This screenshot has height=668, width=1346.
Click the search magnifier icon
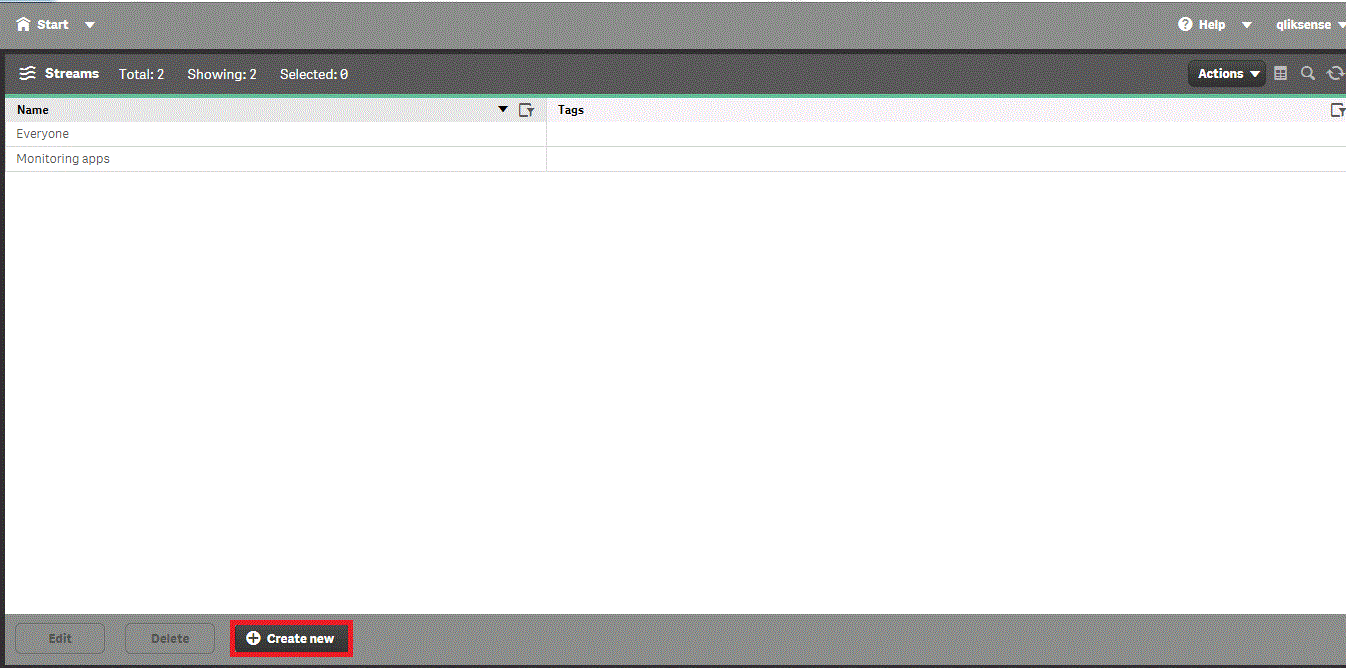pyautogui.click(x=1308, y=74)
